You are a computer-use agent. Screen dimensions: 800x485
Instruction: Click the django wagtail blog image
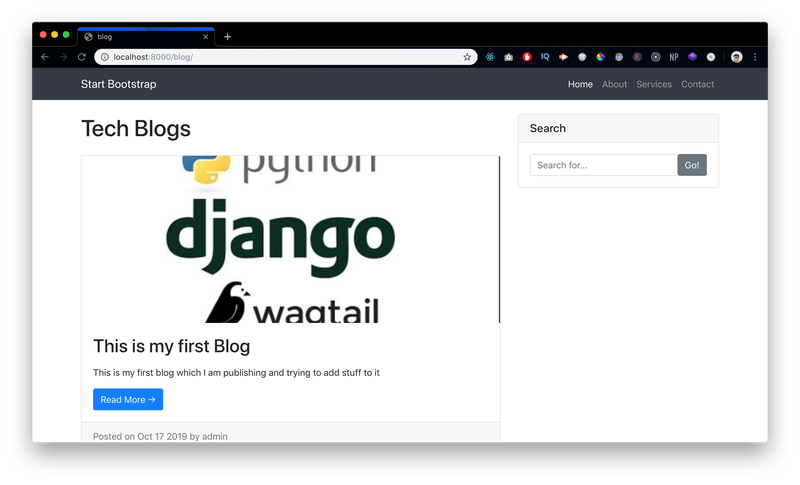(x=290, y=239)
